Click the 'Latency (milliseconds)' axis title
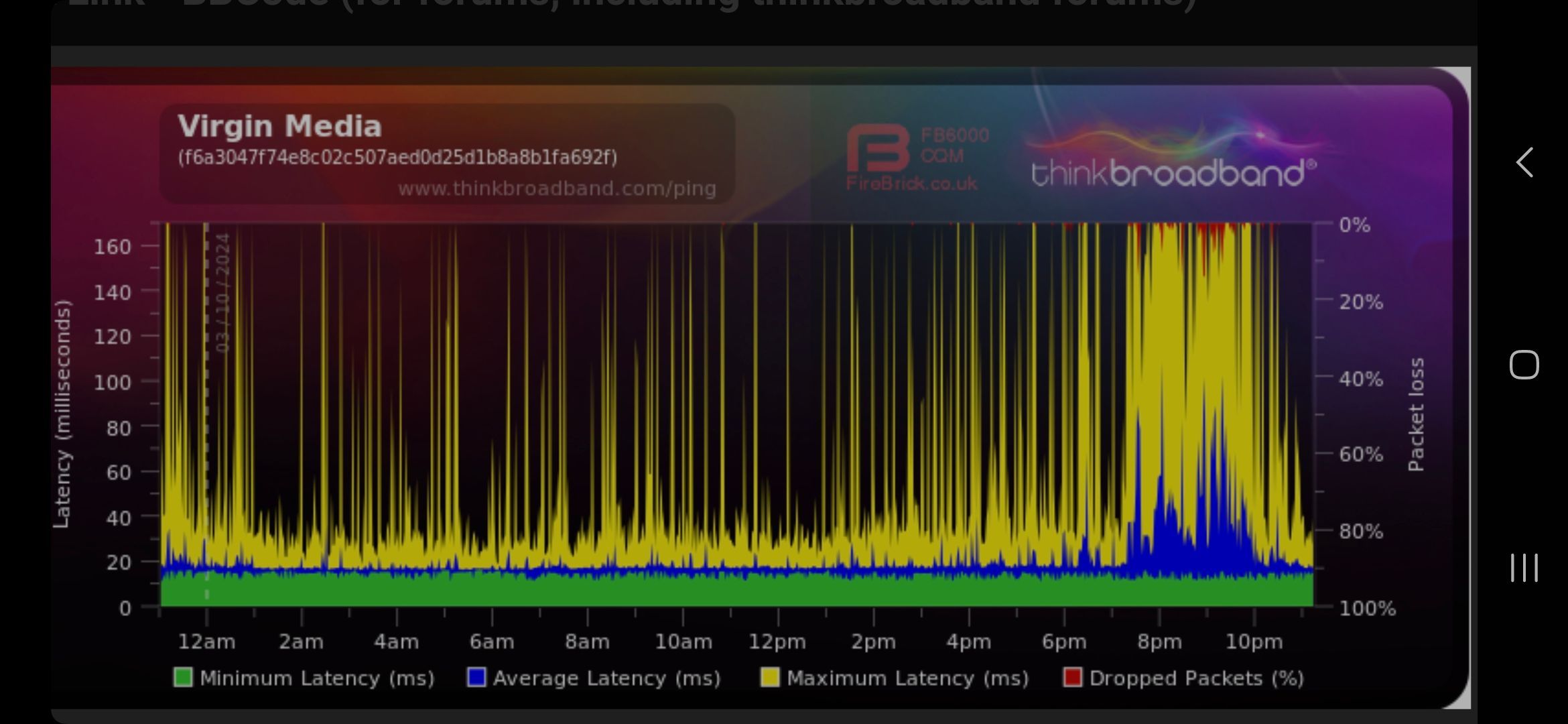Screen dimensions: 1568x724 pos(62,414)
